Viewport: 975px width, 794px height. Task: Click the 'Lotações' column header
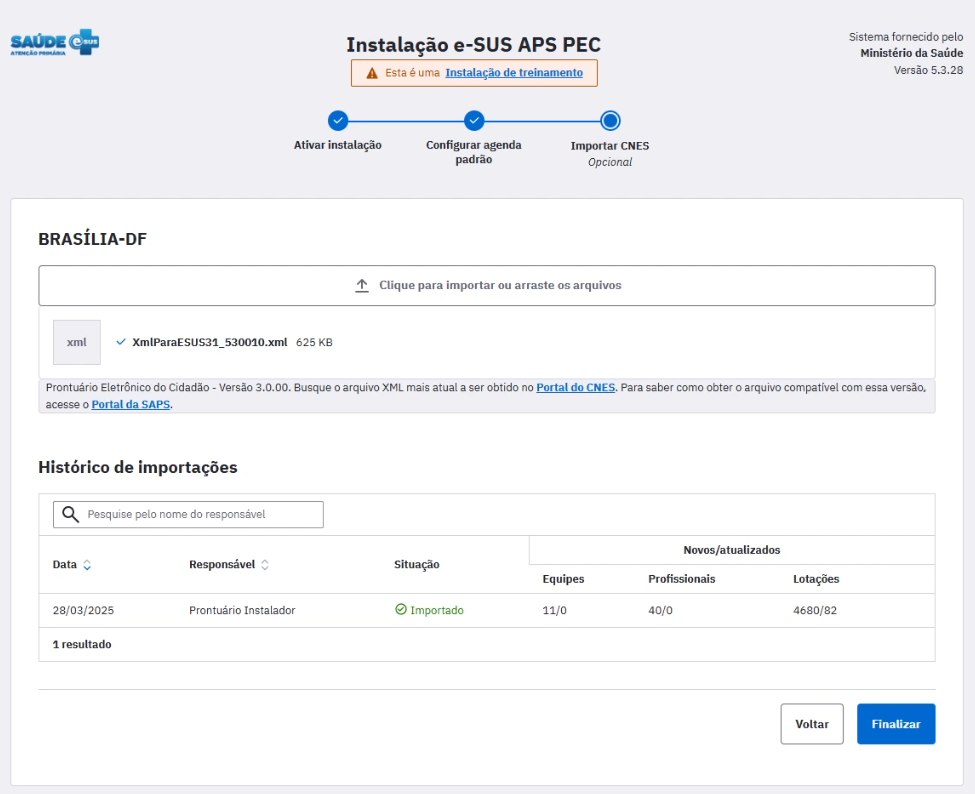(816, 579)
